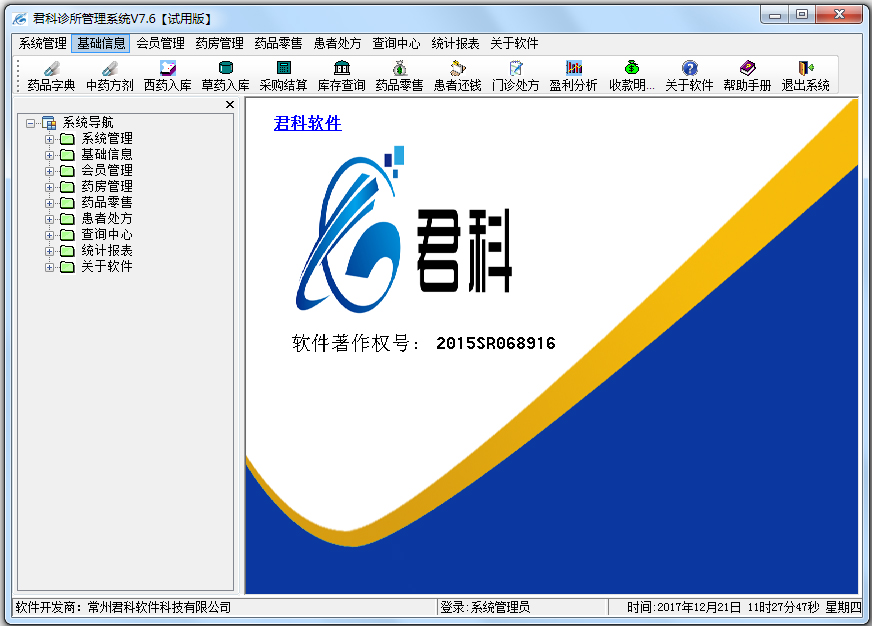Expand the 系统管理 tree node
Screen dimensions: 872x626
49,139
